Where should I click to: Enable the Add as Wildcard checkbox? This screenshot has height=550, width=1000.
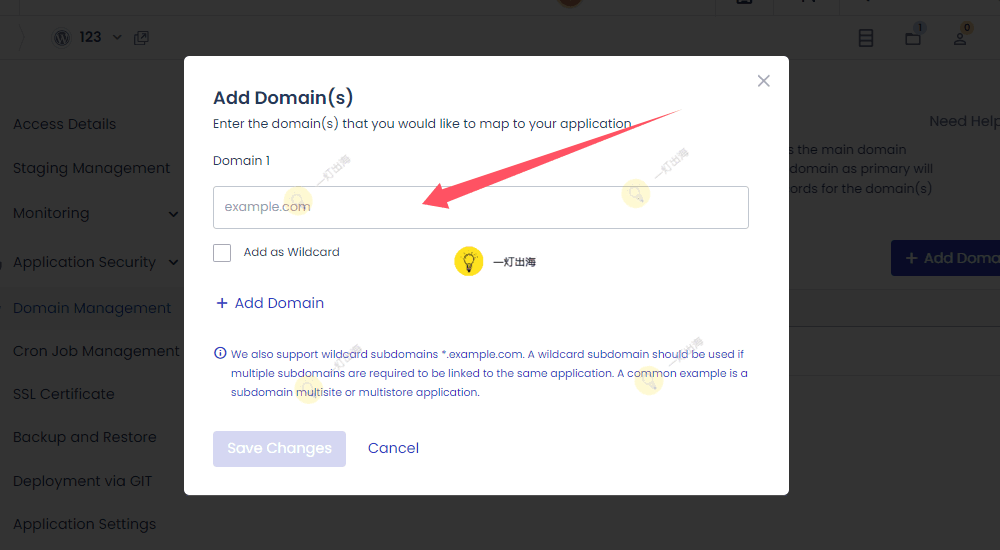coord(222,253)
